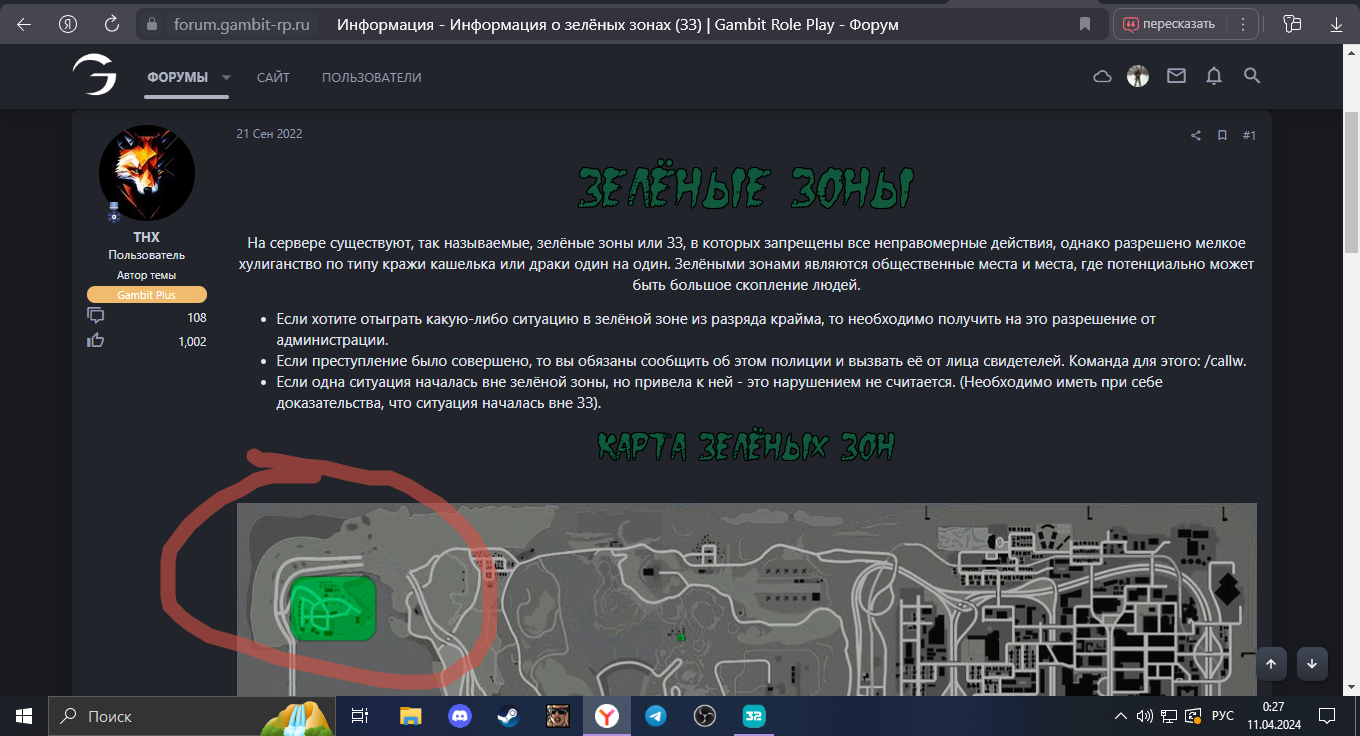1360x736 pixels.
Task: Launch Telegram from the taskbar
Action: [x=656, y=716]
